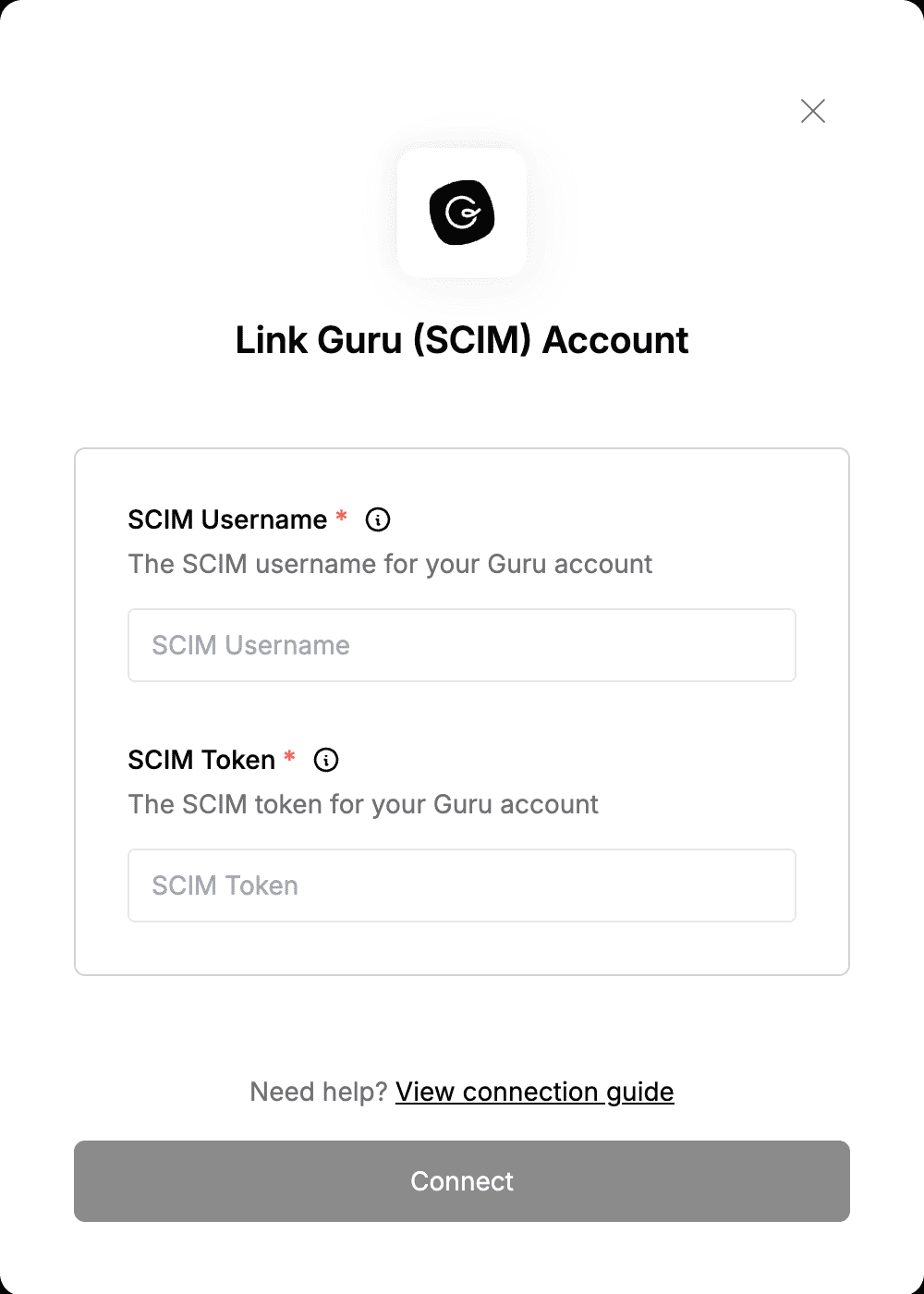
Task: Focus the SCIM Username text field
Action: tap(462, 645)
